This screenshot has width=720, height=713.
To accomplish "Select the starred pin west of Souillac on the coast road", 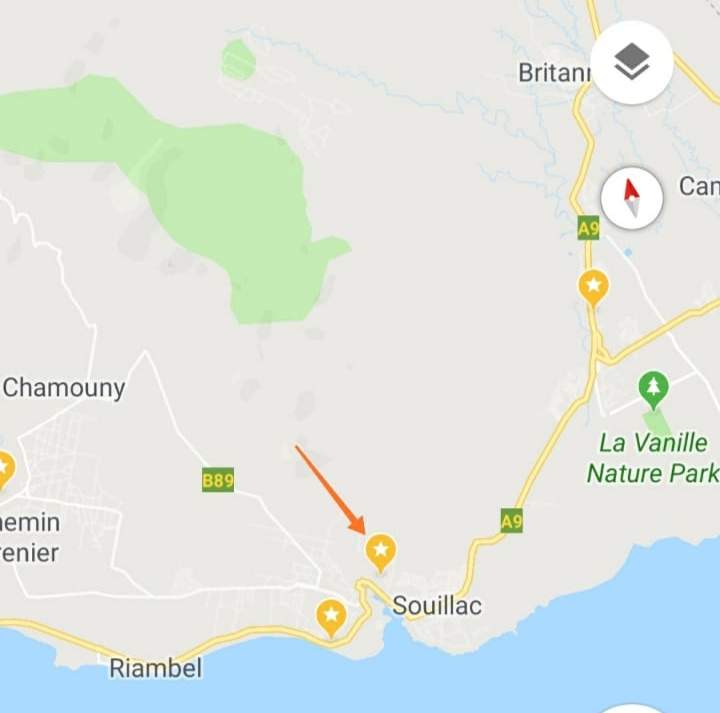I will coord(332,618).
